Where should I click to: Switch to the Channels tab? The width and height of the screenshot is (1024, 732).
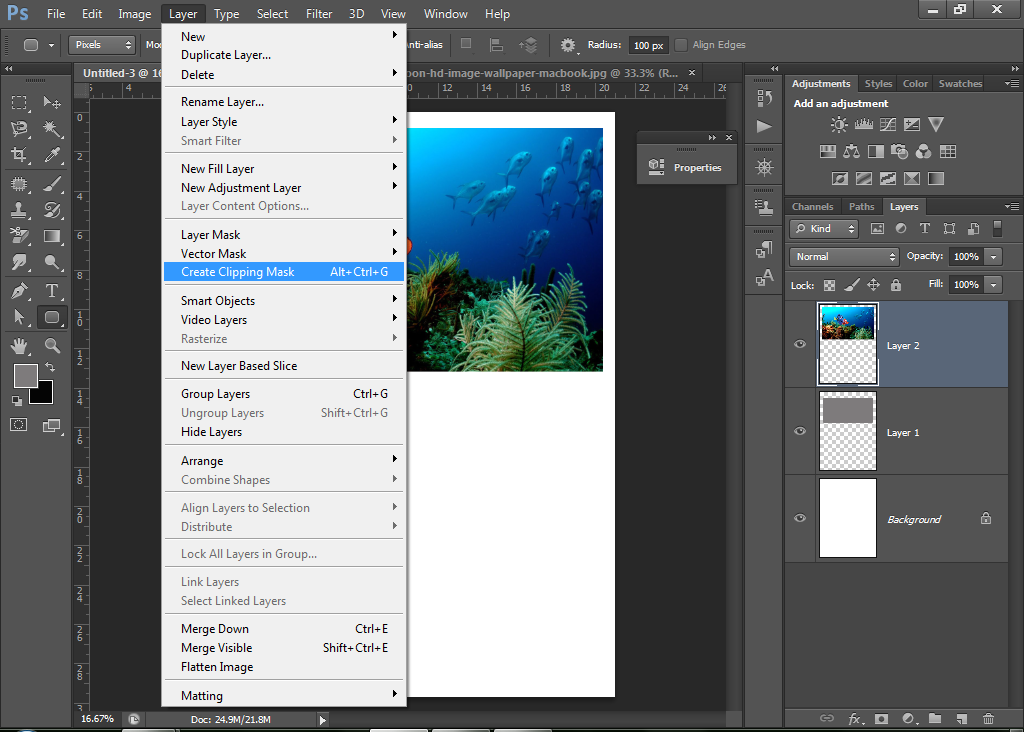pyautogui.click(x=812, y=206)
